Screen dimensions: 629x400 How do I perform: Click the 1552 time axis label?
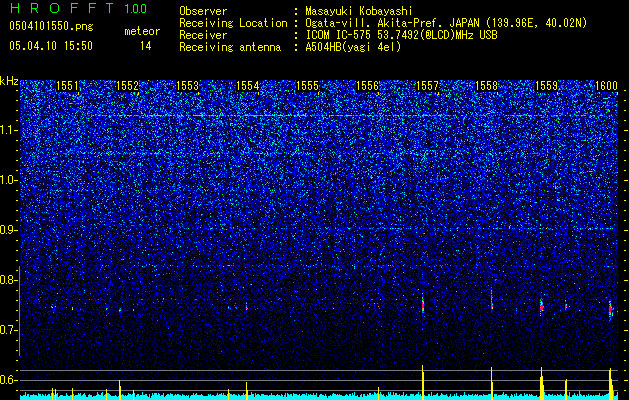click(127, 85)
